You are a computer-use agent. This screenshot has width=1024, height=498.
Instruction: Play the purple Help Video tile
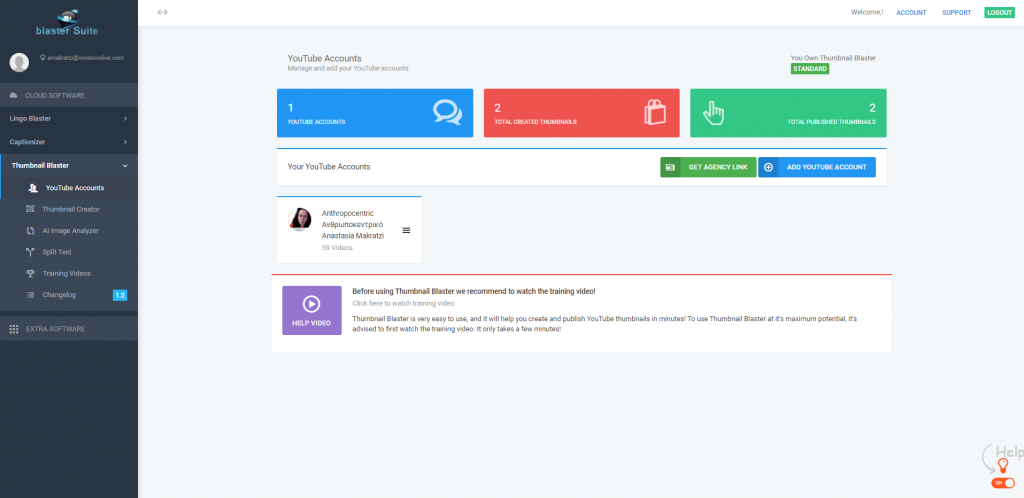click(x=312, y=310)
